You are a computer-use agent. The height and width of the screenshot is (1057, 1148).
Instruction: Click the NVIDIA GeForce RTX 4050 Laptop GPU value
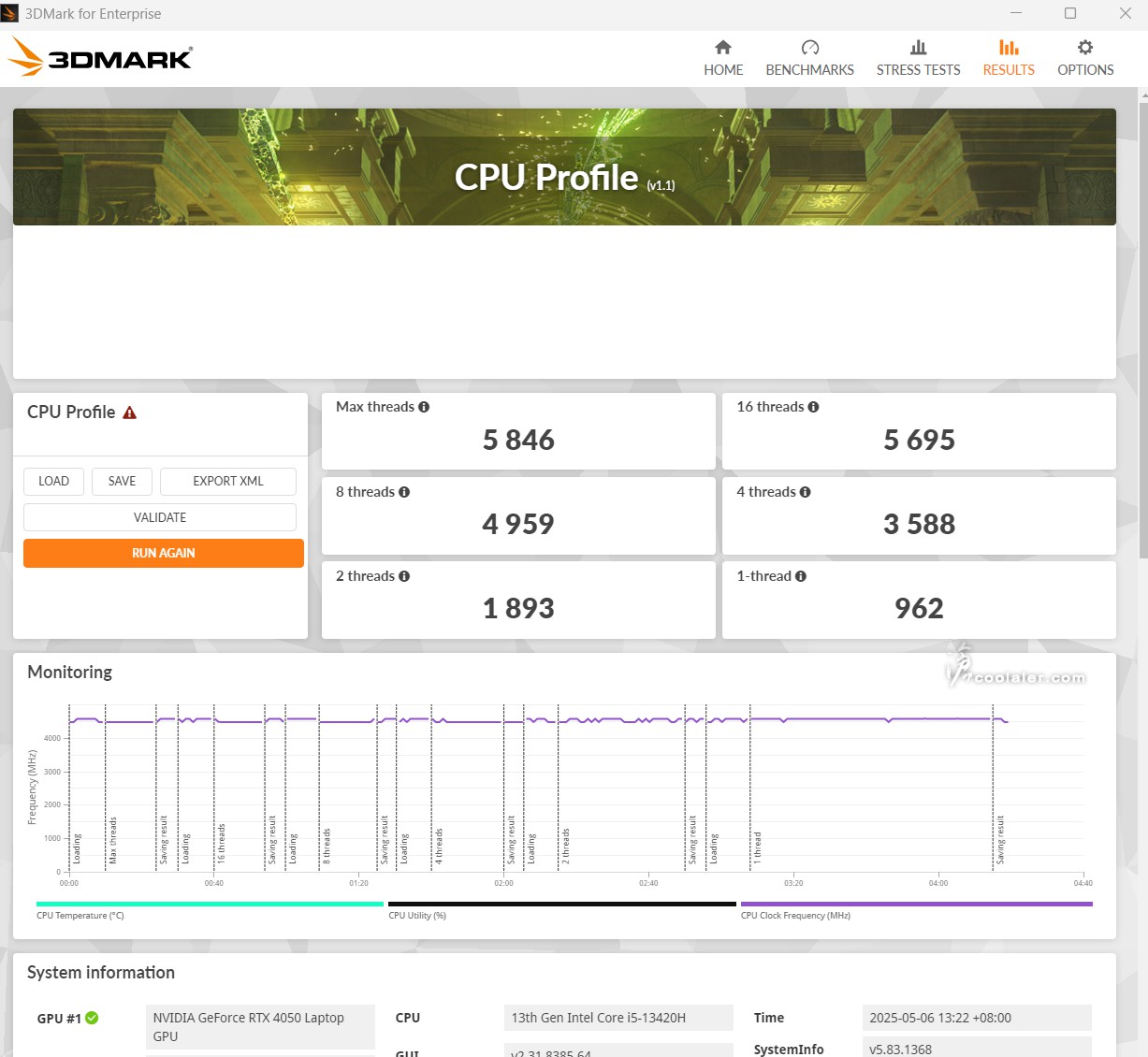pos(260,1027)
